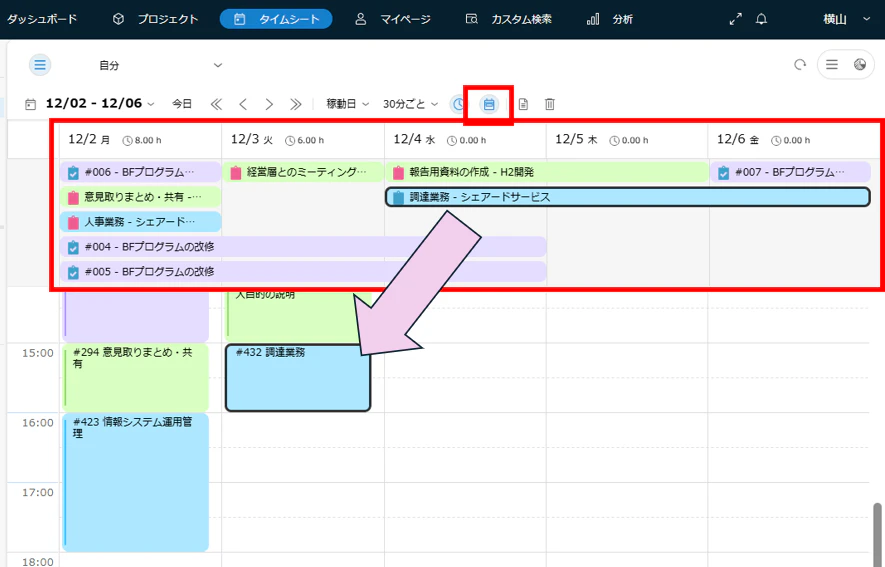The height and width of the screenshot is (567, 885).
Task: Open the 稼動日 dropdown
Action: 348,104
